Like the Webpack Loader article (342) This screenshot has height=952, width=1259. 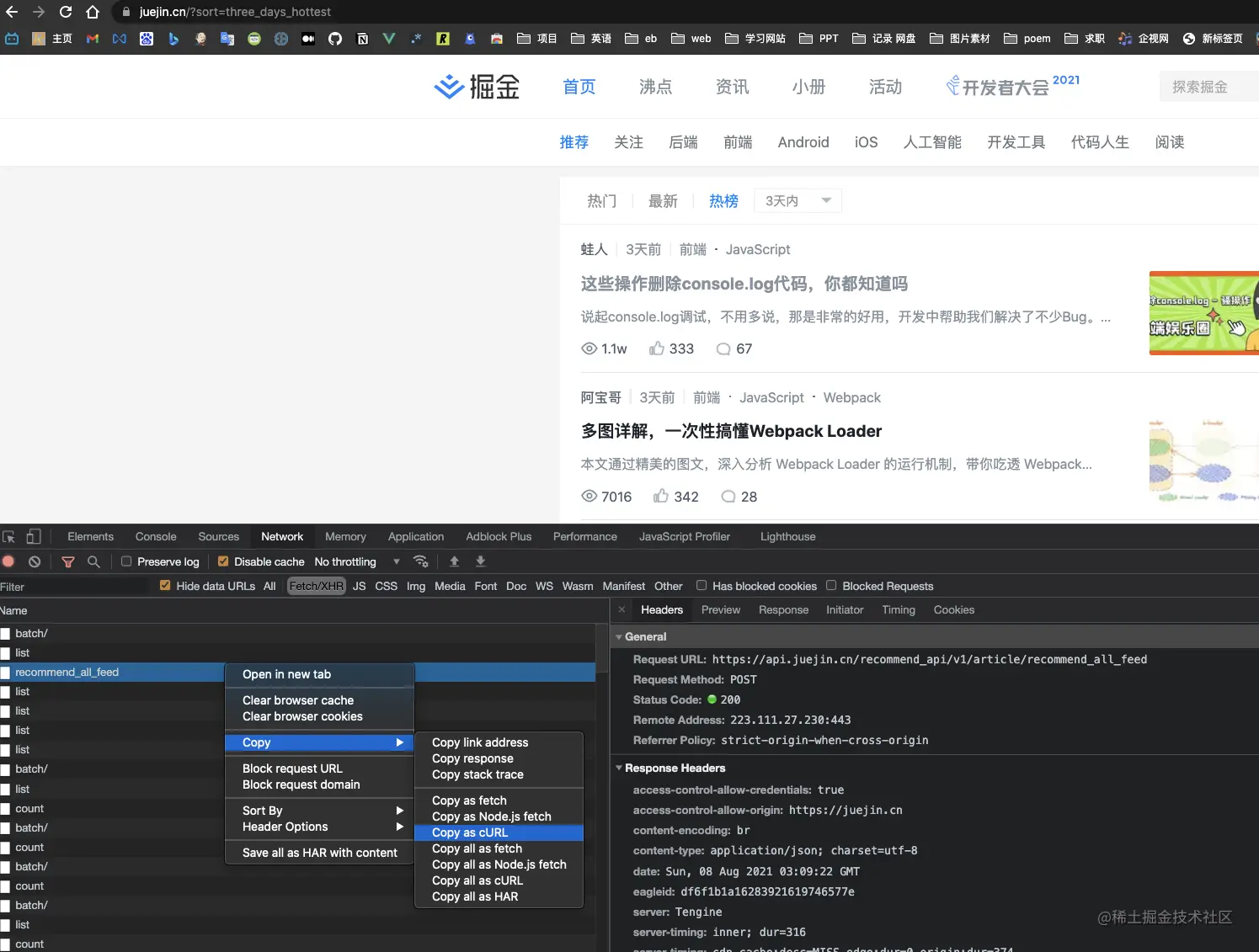pos(676,497)
